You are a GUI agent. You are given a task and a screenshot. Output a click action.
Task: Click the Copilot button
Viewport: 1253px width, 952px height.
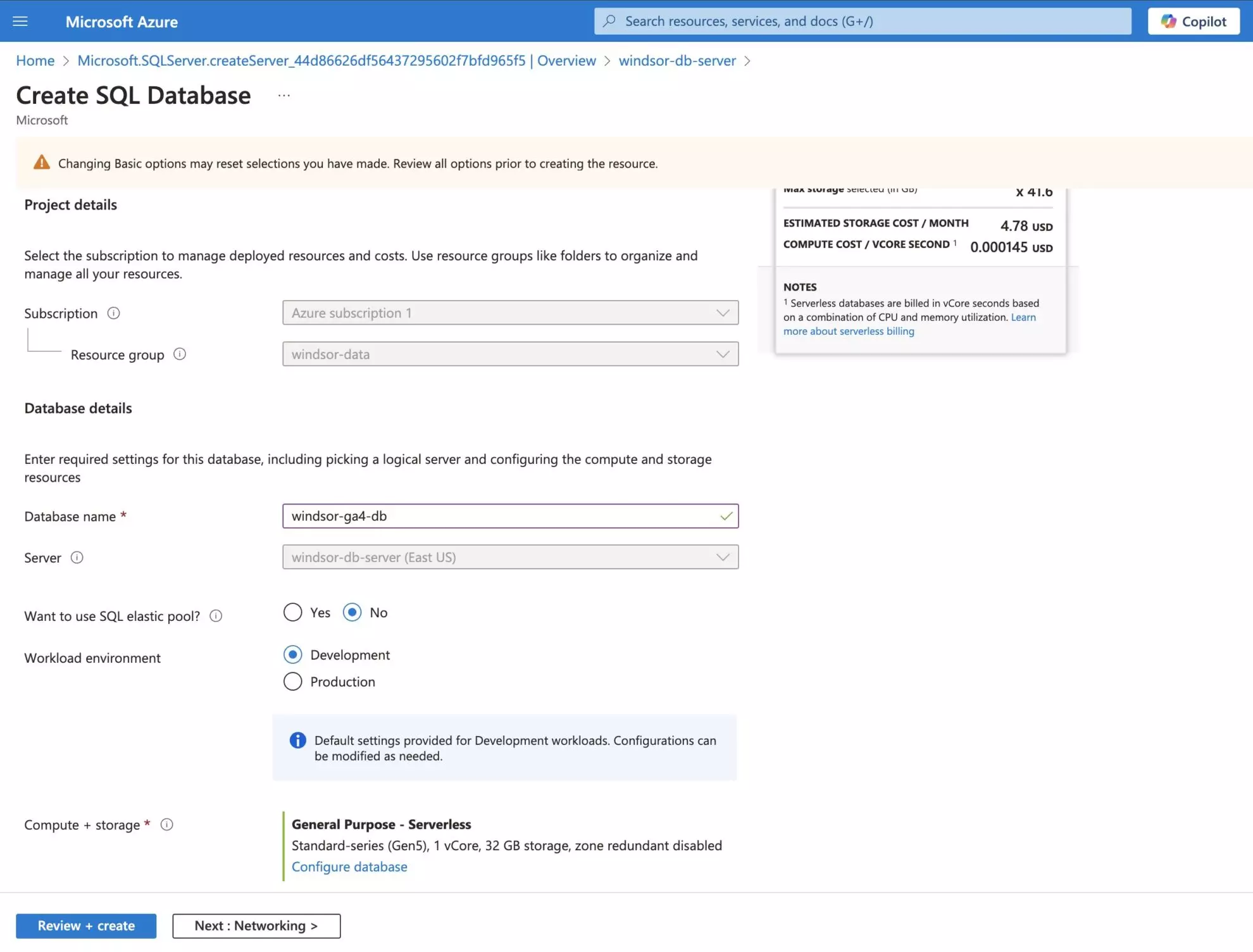click(x=1194, y=22)
